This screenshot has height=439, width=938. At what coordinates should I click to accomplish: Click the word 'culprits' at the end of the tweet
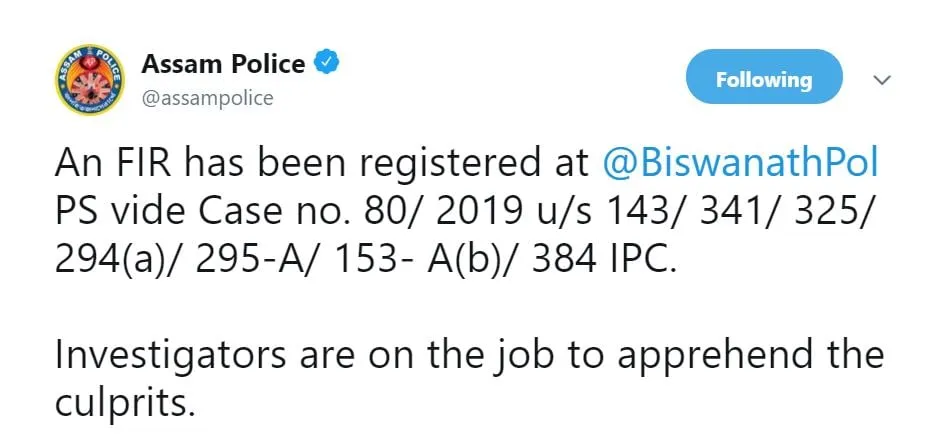click(x=125, y=404)
